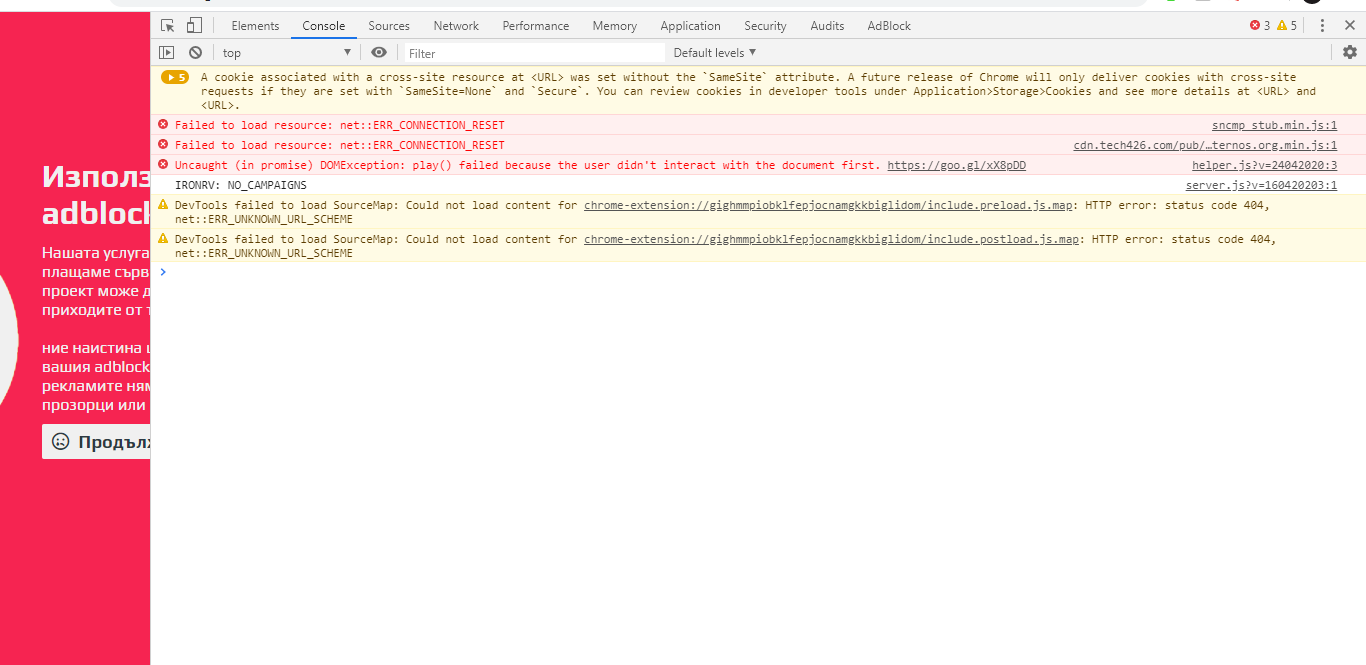
Task: Click warning icon beside postload.js.map message
Action: 163,238
